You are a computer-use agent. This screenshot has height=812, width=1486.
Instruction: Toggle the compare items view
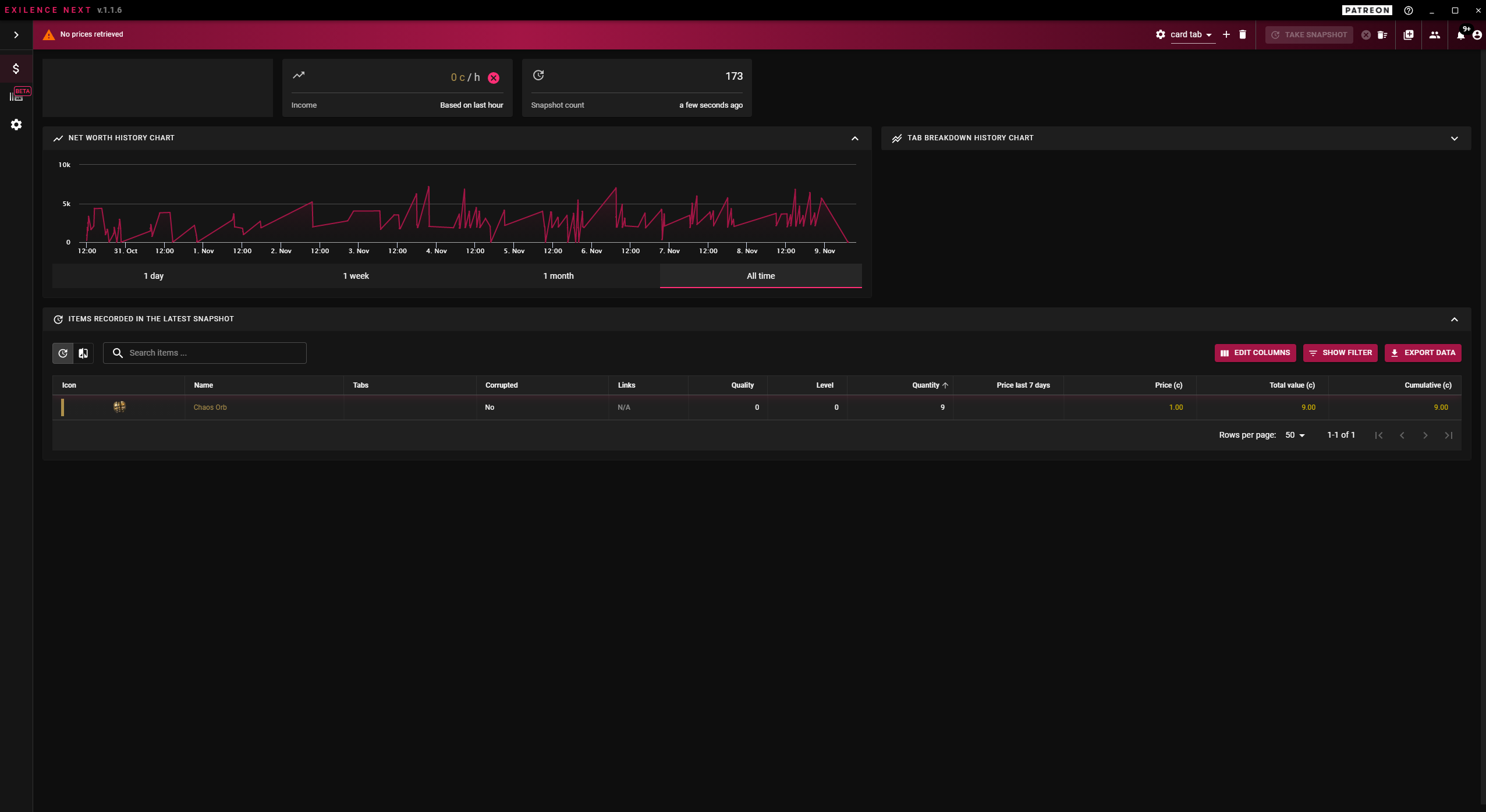pyautogui.click(x=83, y=353)
